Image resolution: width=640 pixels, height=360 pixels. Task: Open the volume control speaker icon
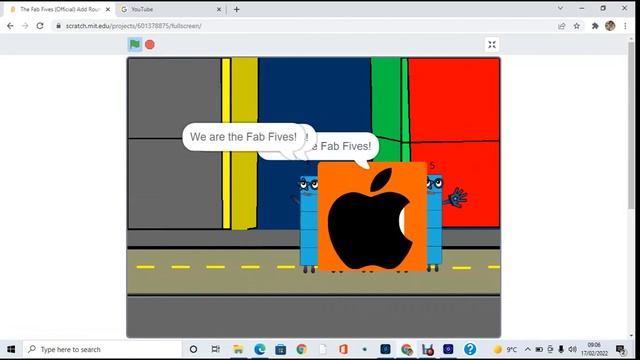(573, 349)
